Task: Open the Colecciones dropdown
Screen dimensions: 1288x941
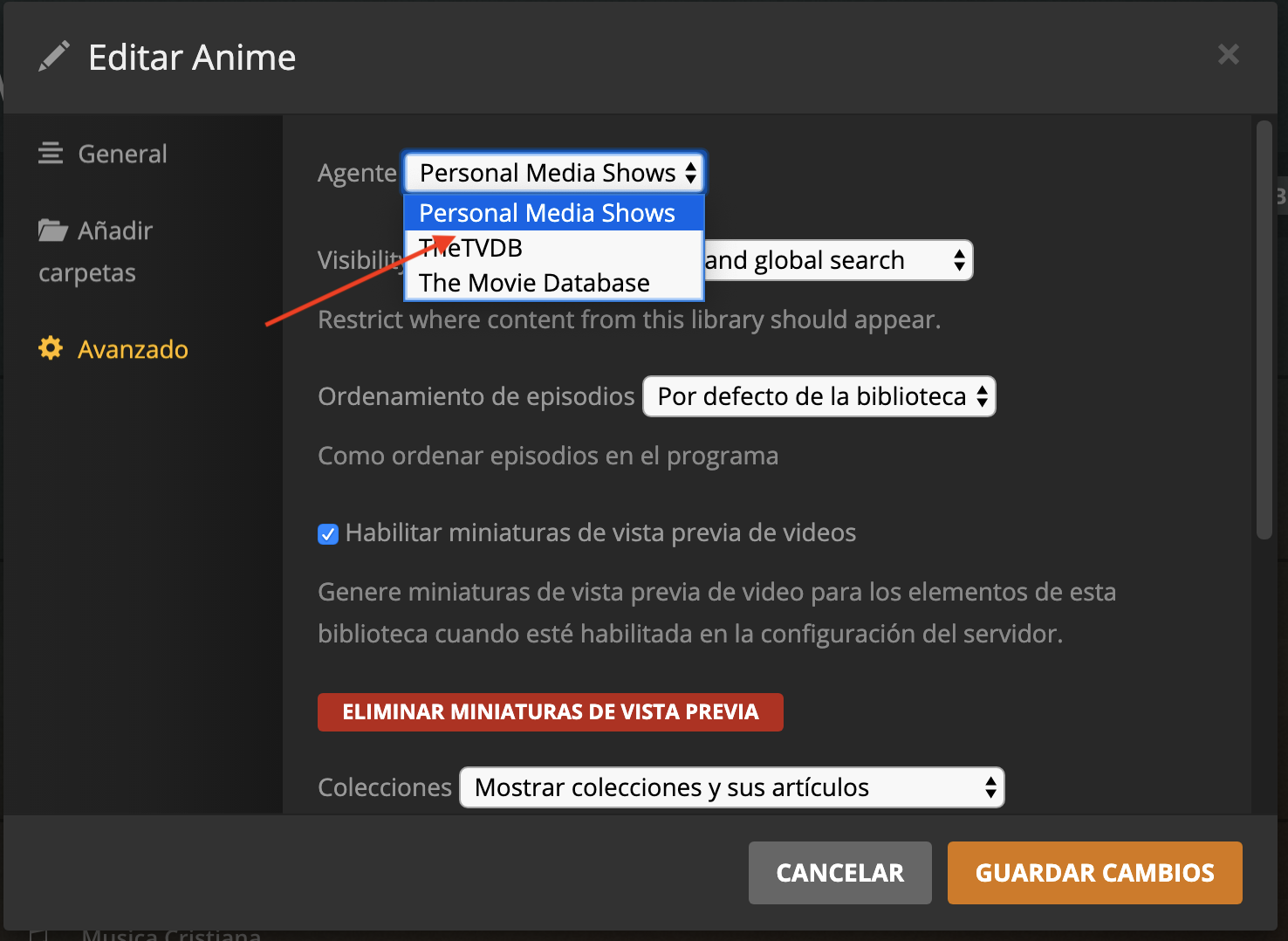Action: pos(732,787)
